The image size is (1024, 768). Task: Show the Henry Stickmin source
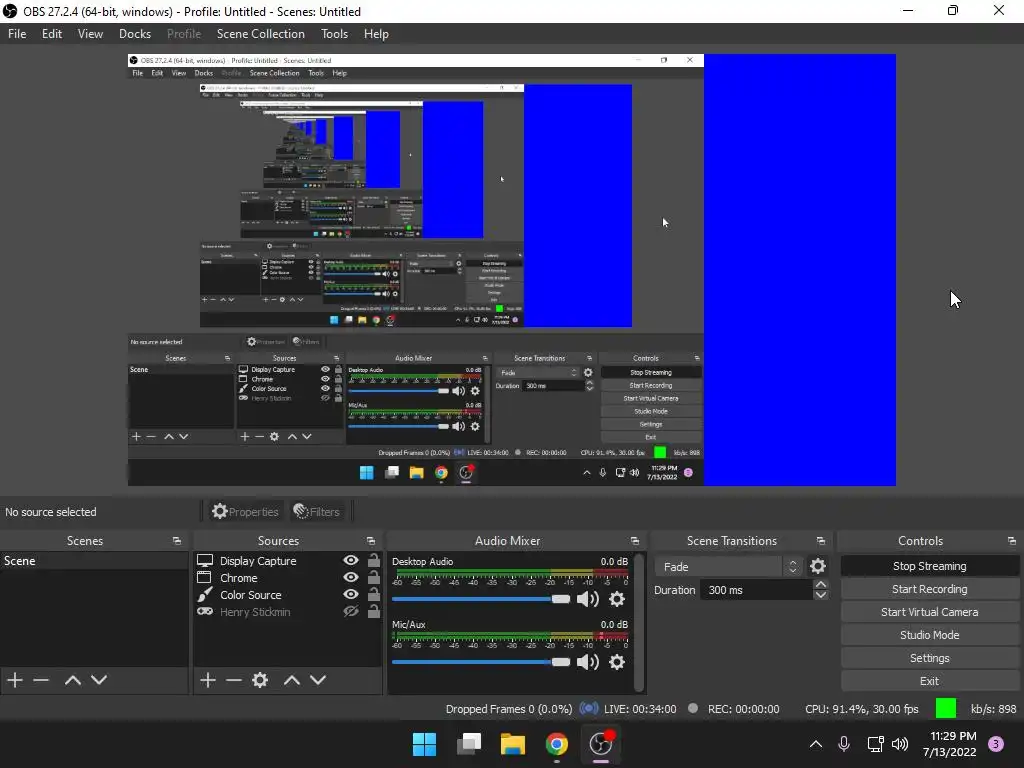coord(351,611)
